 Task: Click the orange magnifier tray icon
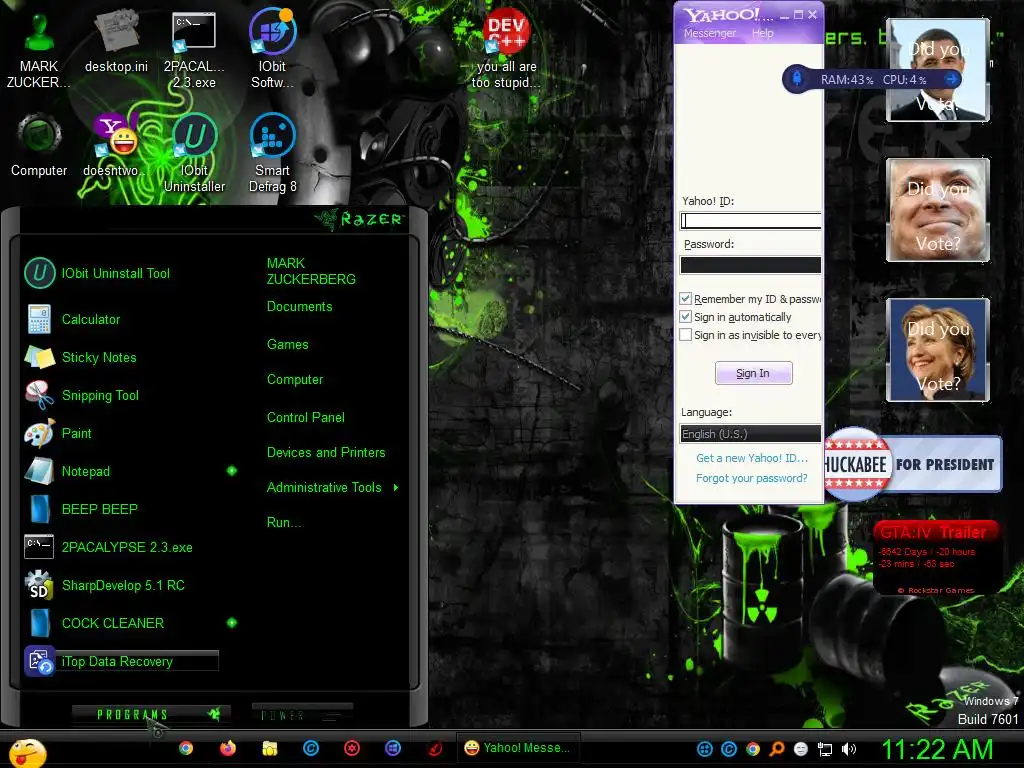pyautogui.click(x=777, y=749)
